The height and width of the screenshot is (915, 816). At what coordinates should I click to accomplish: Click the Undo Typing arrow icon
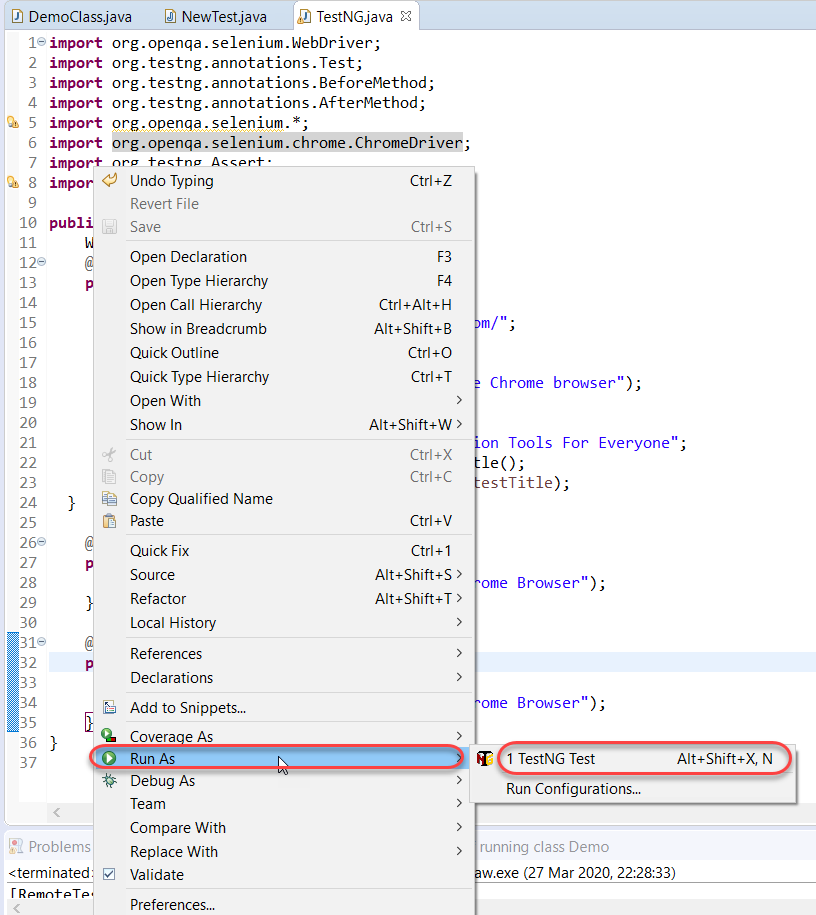tap(110, 180)
